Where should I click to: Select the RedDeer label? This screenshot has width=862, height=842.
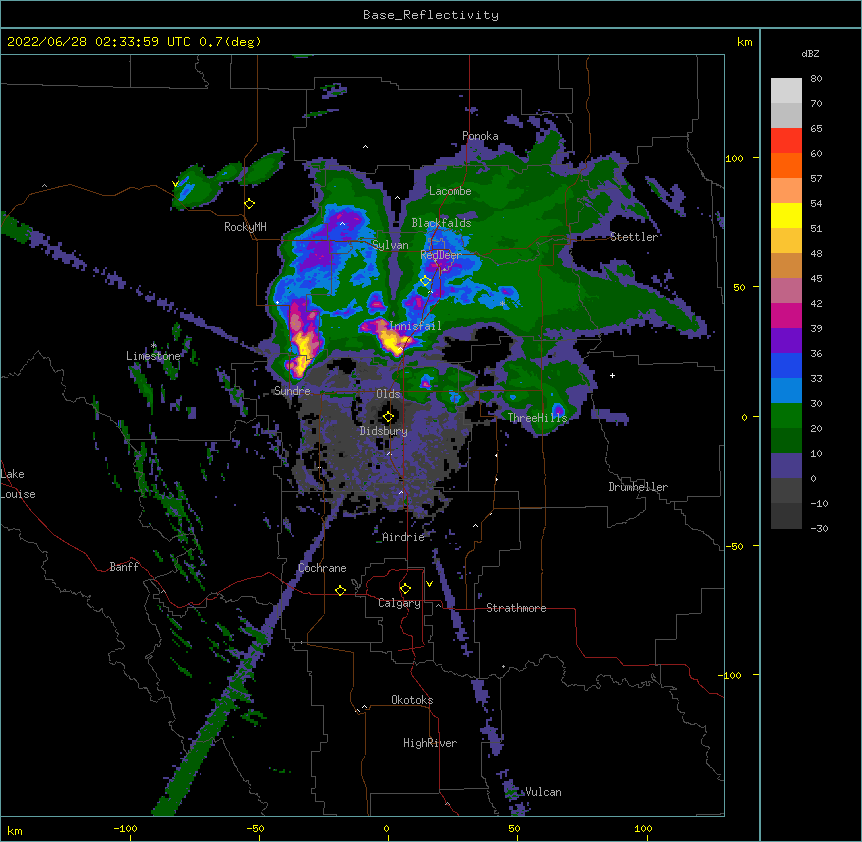(441, 255)
